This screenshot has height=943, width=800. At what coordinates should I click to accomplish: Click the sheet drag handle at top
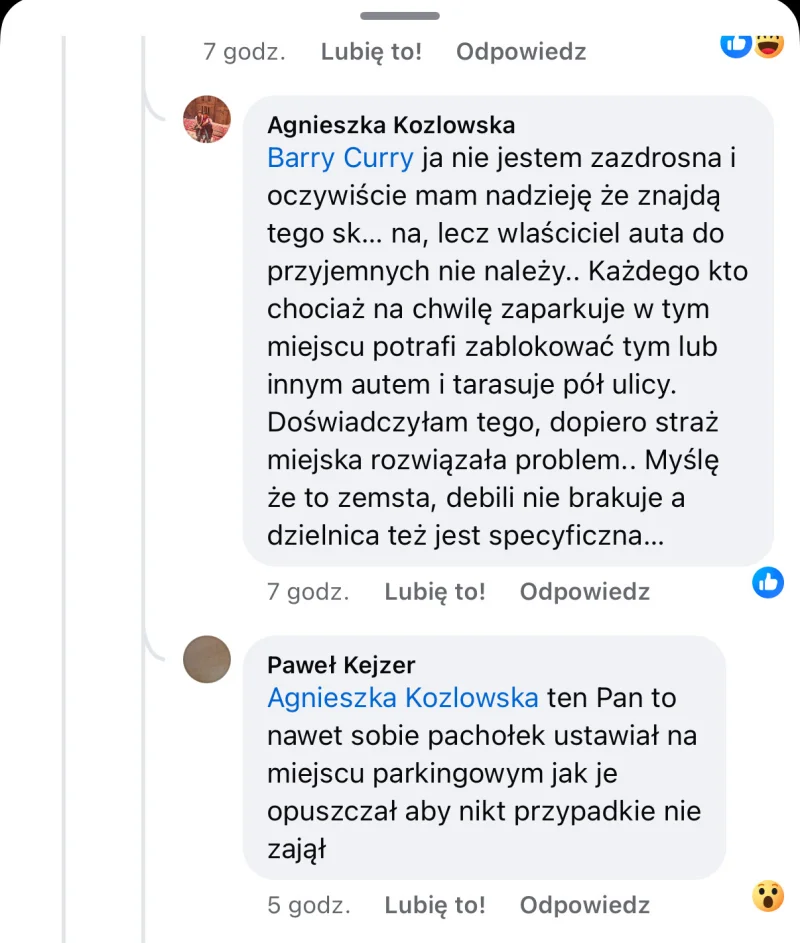point(400,16)
